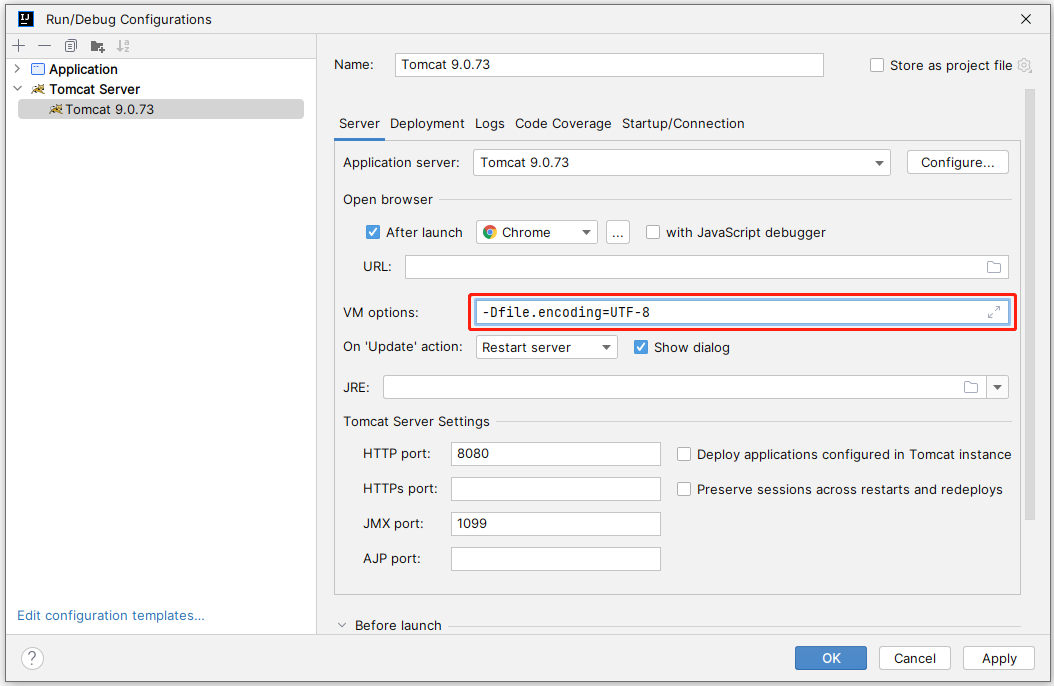Image resolution: width=1054 pixels, height=686 pixels.
Task: Collapse the Tomcat Server tree node
Action: point(17,89)
